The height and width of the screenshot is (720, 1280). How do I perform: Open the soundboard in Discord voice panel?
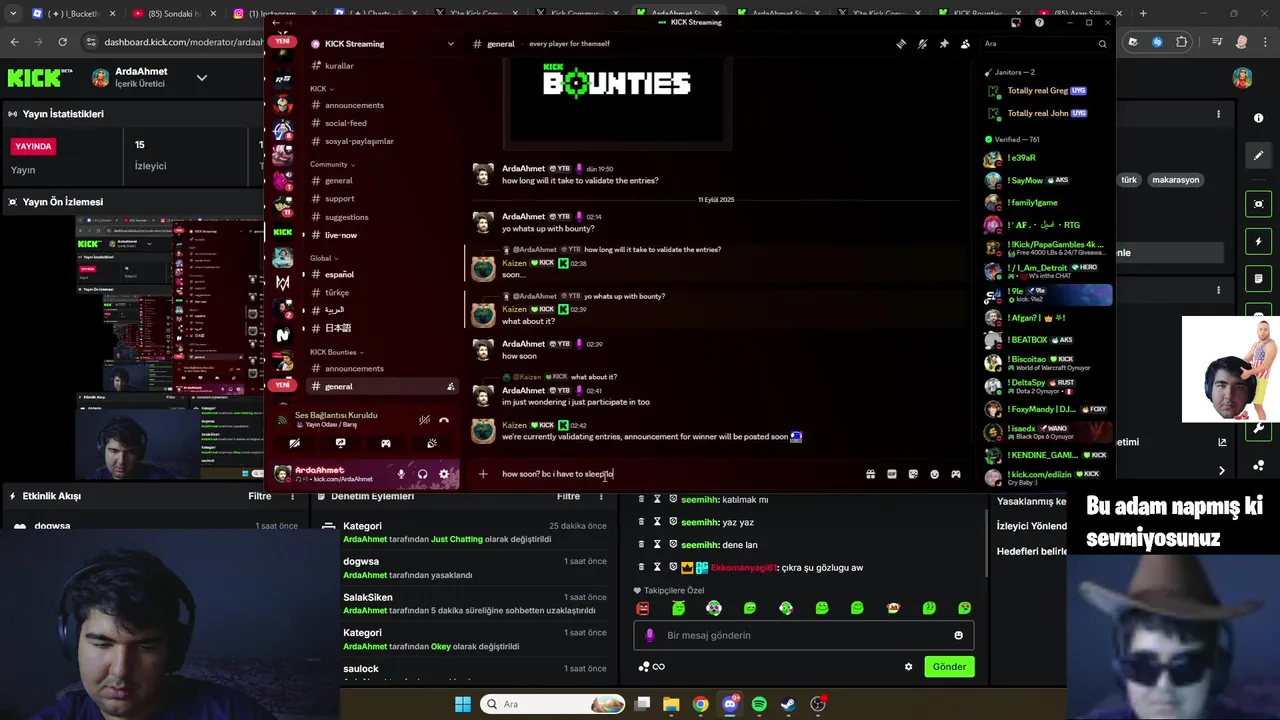432,443
